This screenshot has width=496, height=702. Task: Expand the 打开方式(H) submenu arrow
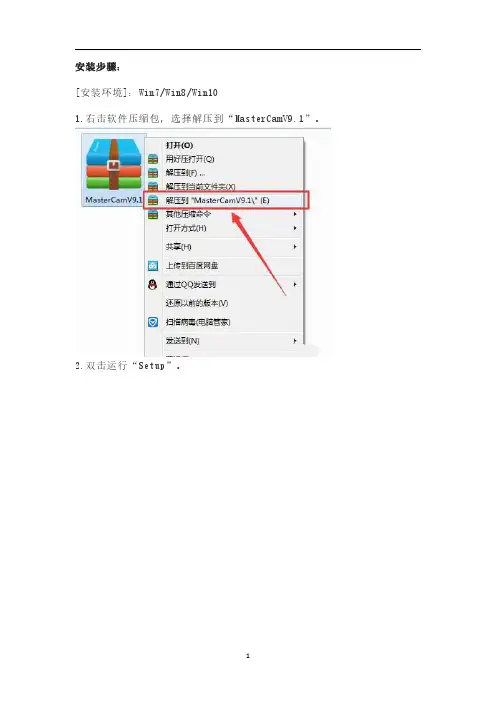tap(295, 228)
